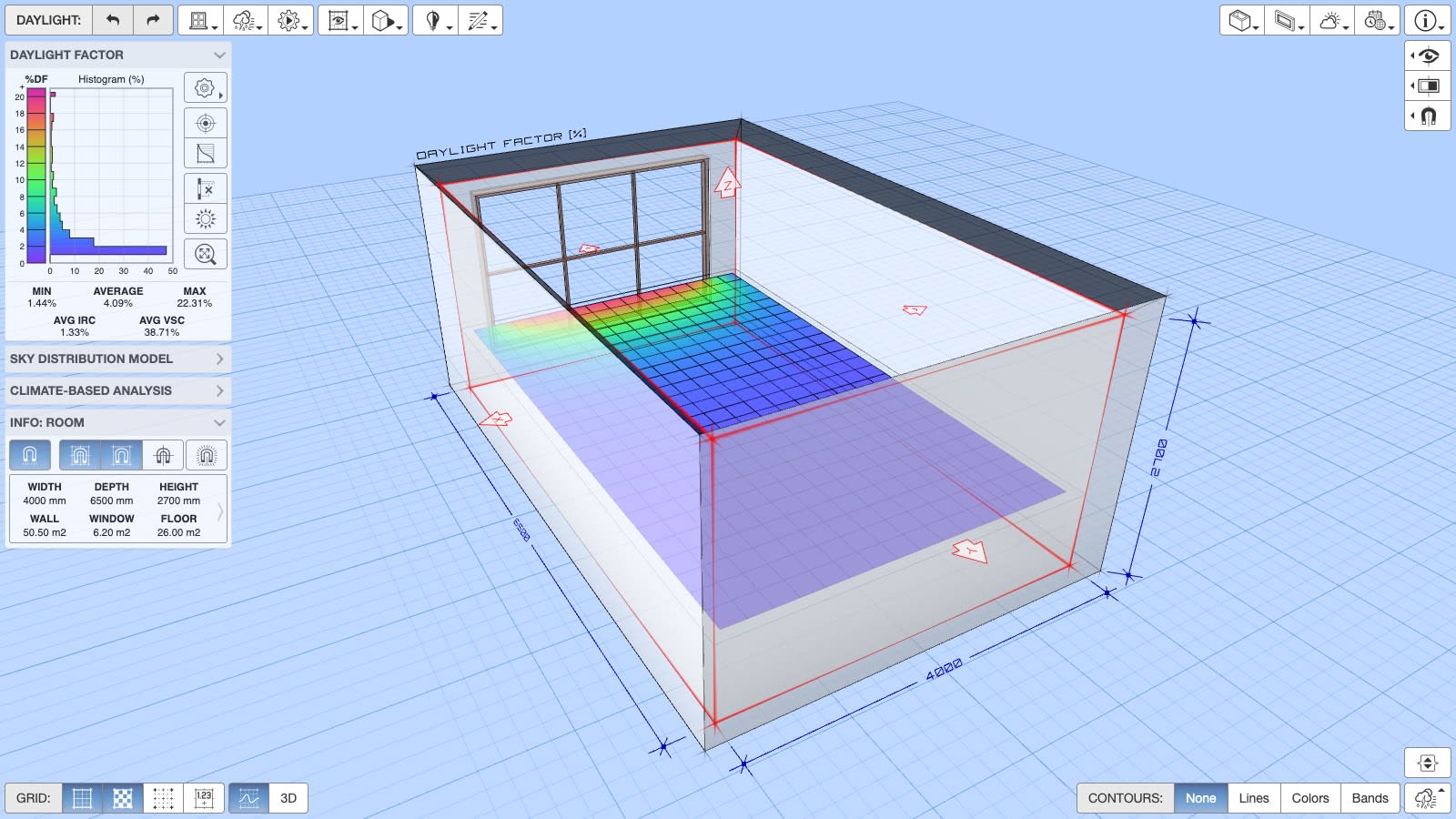Click the sloped section graph icon
The width and height of the screenshot is (1456, 819).
coord(206,154)
